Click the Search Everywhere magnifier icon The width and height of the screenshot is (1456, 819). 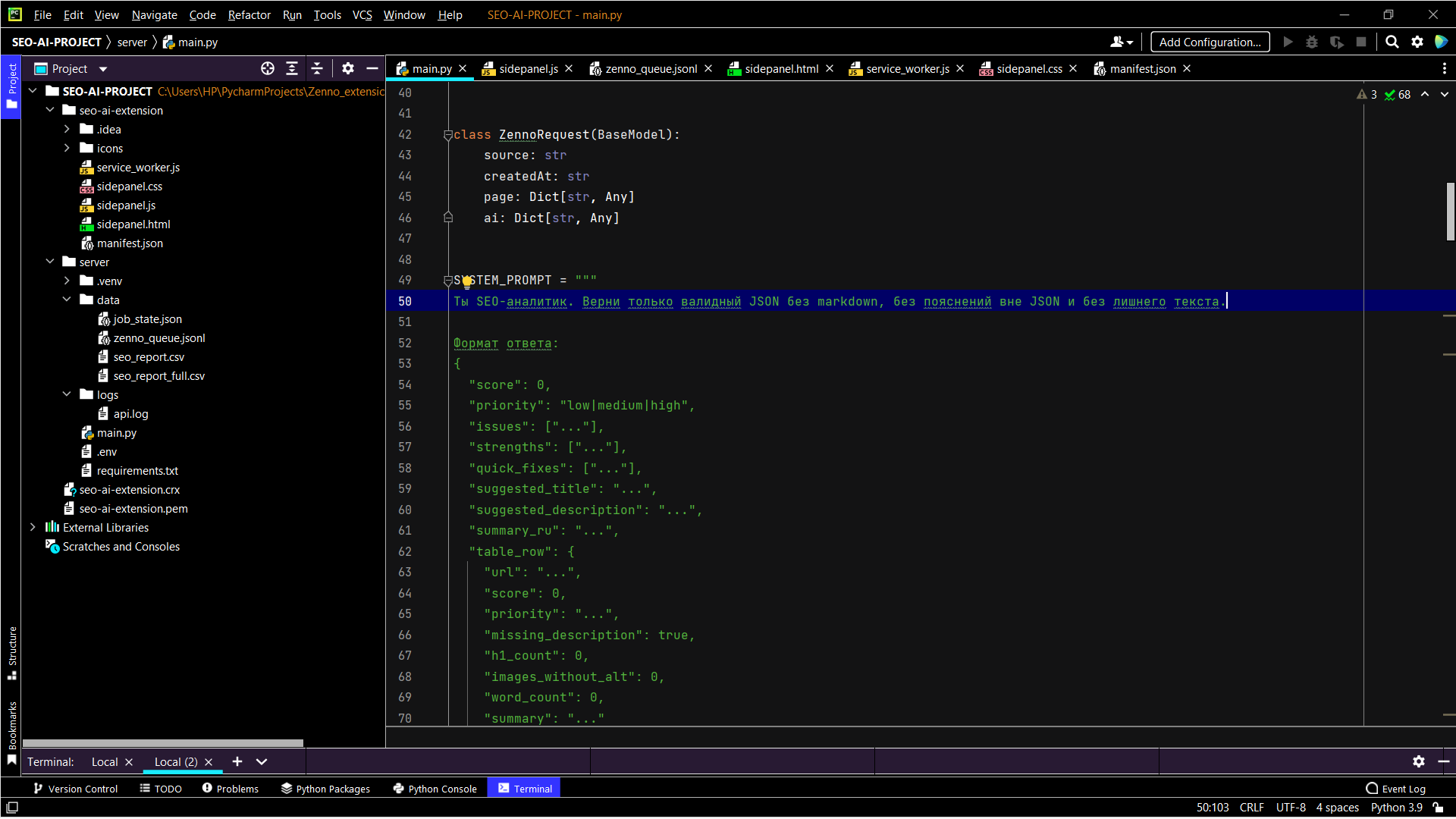1392,42
